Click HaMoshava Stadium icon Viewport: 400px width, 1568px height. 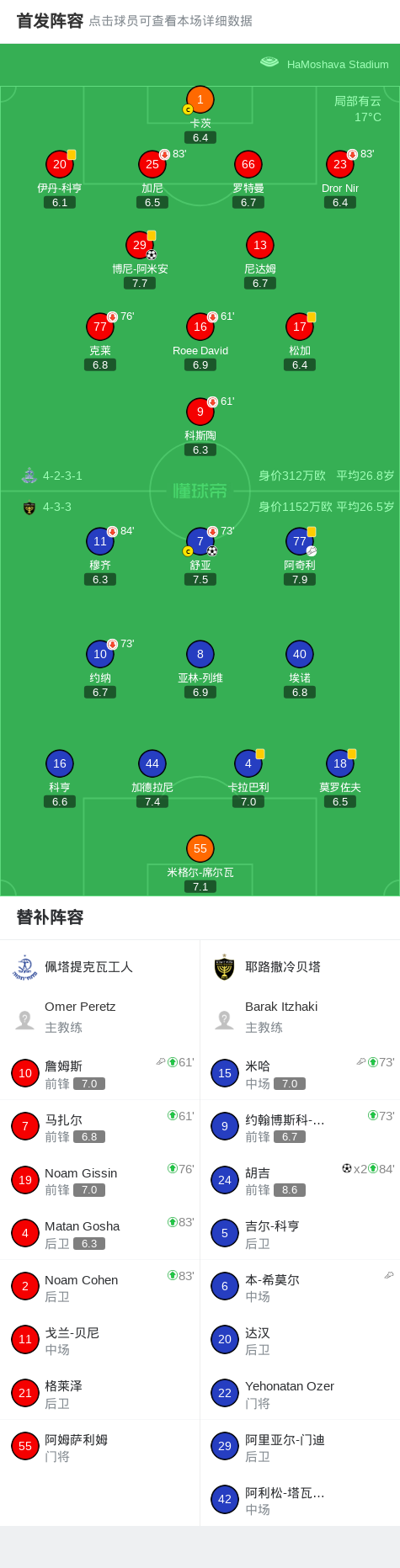269,62
